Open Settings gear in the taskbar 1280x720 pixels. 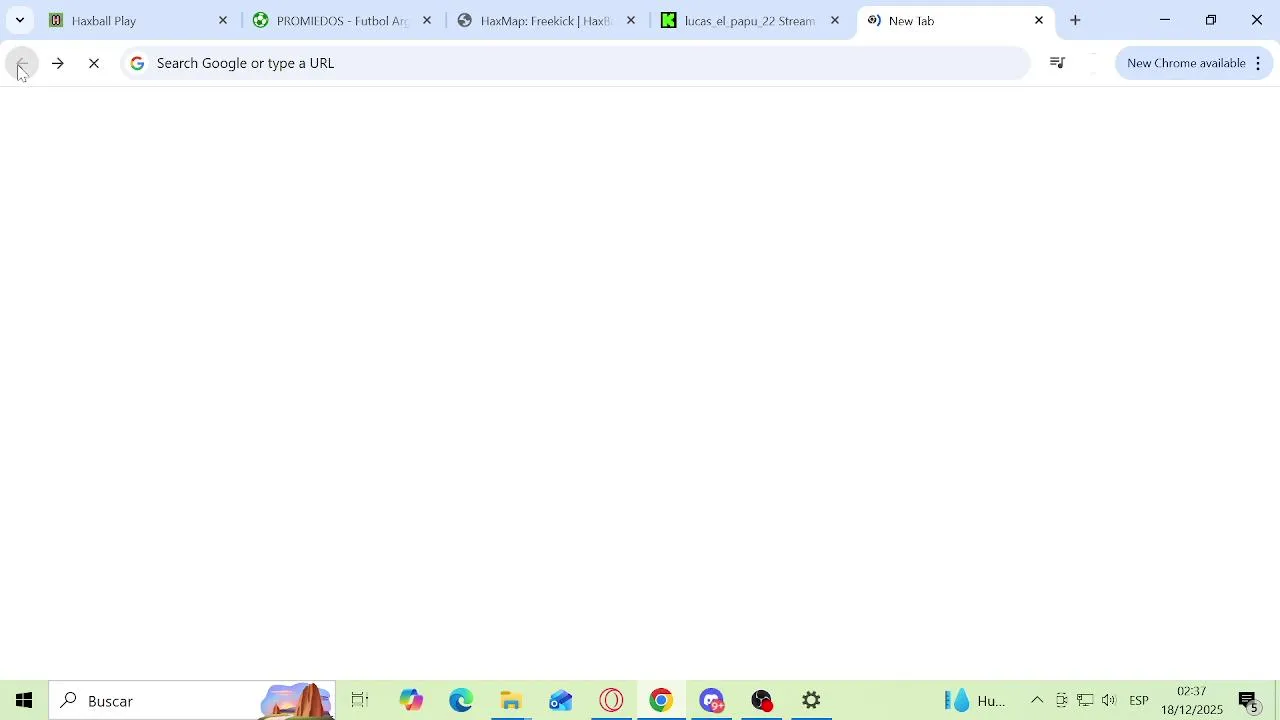(x=812, y=701)
